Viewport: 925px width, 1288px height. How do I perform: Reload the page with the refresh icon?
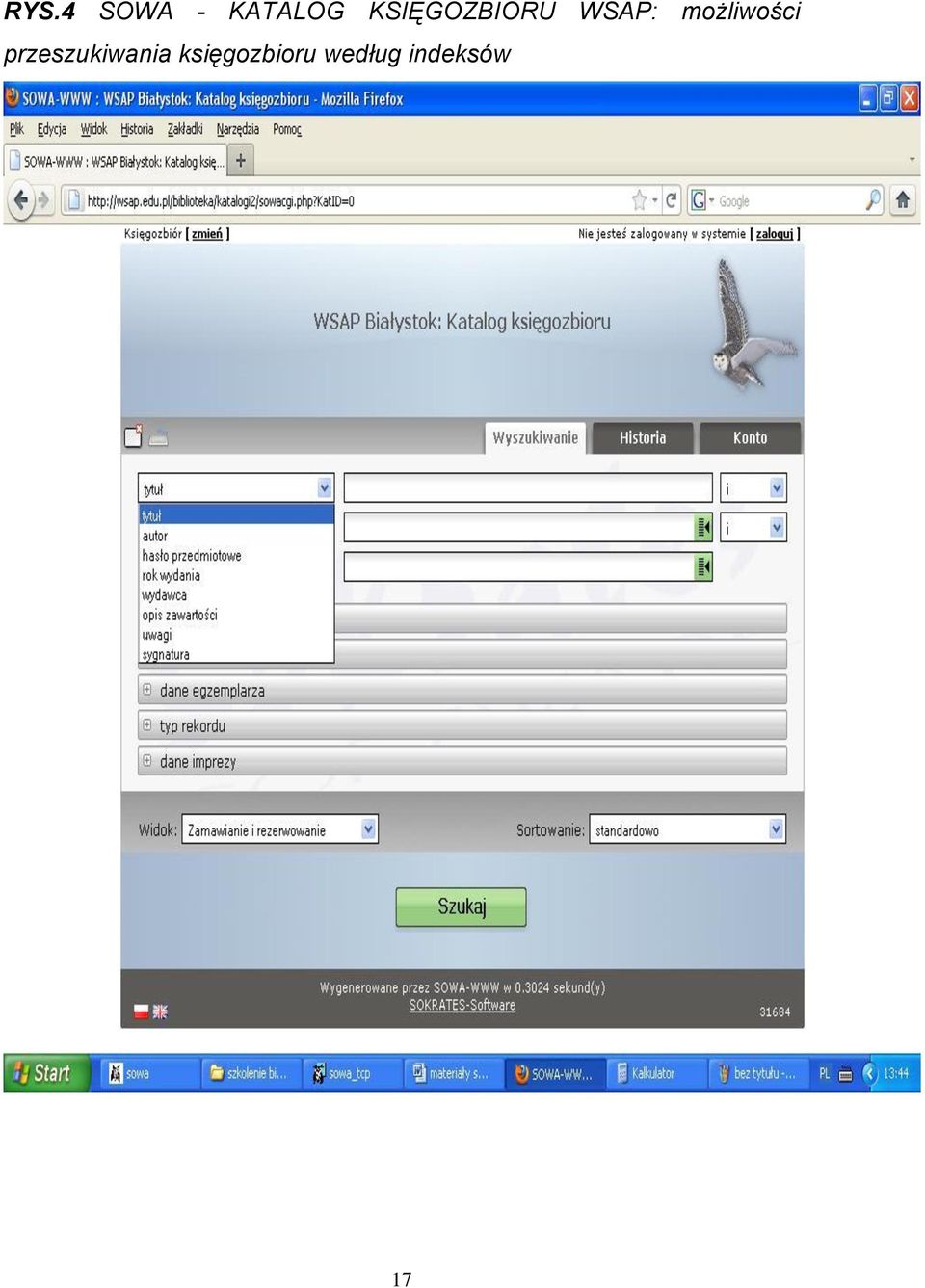click(672, 200)
